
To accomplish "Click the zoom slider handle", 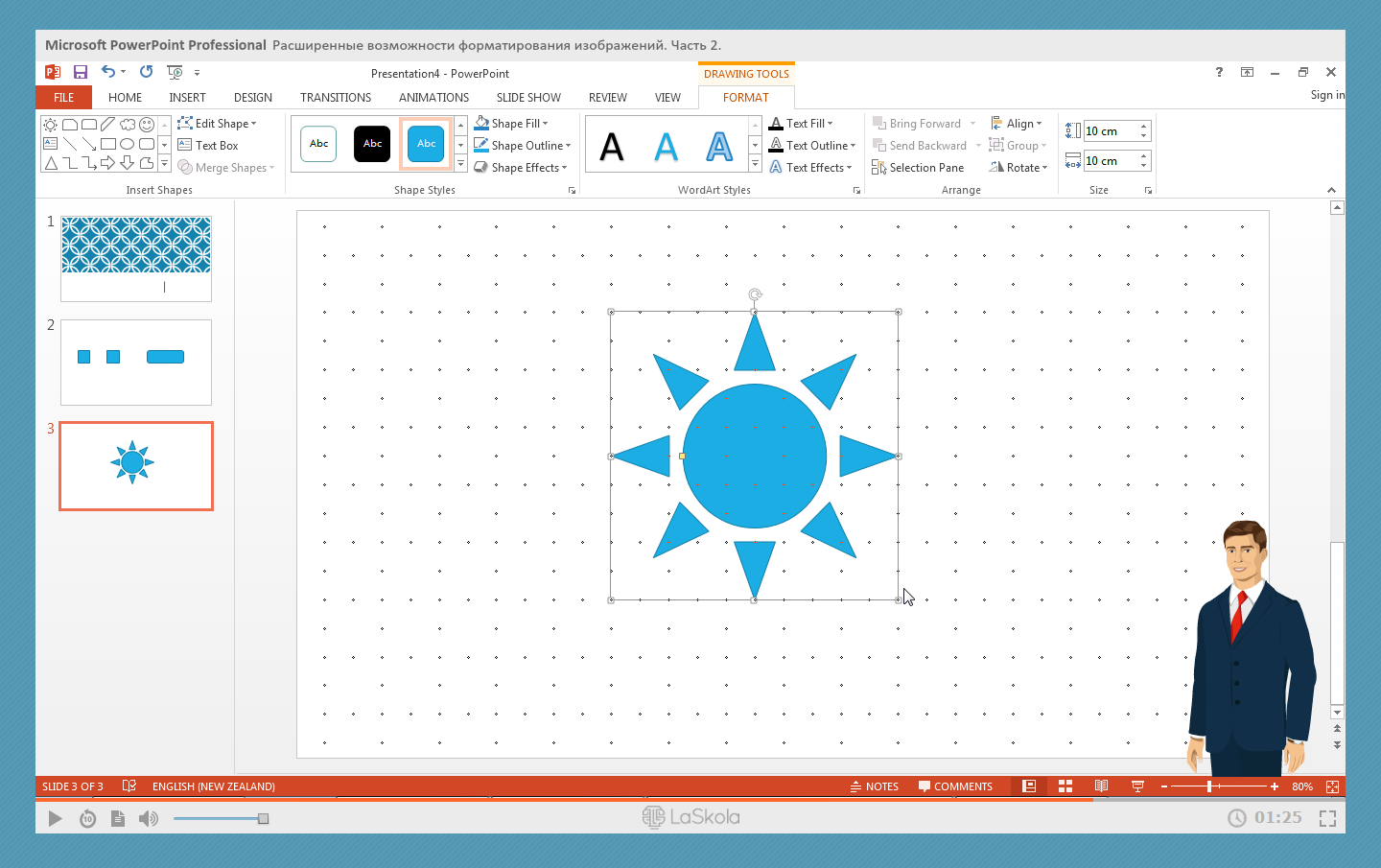I will coord(1209,786).
